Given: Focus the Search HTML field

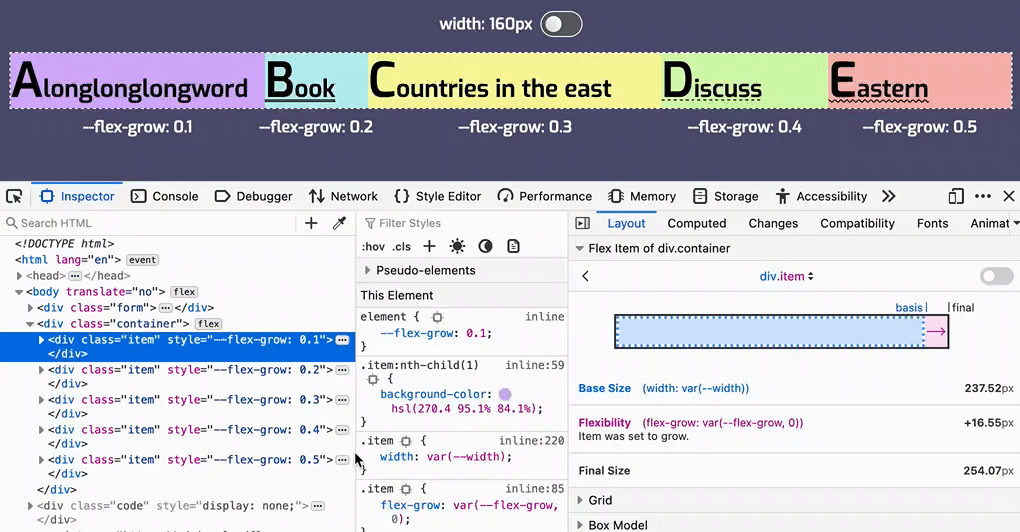Looking at the screenshot, I should (150, 223).
